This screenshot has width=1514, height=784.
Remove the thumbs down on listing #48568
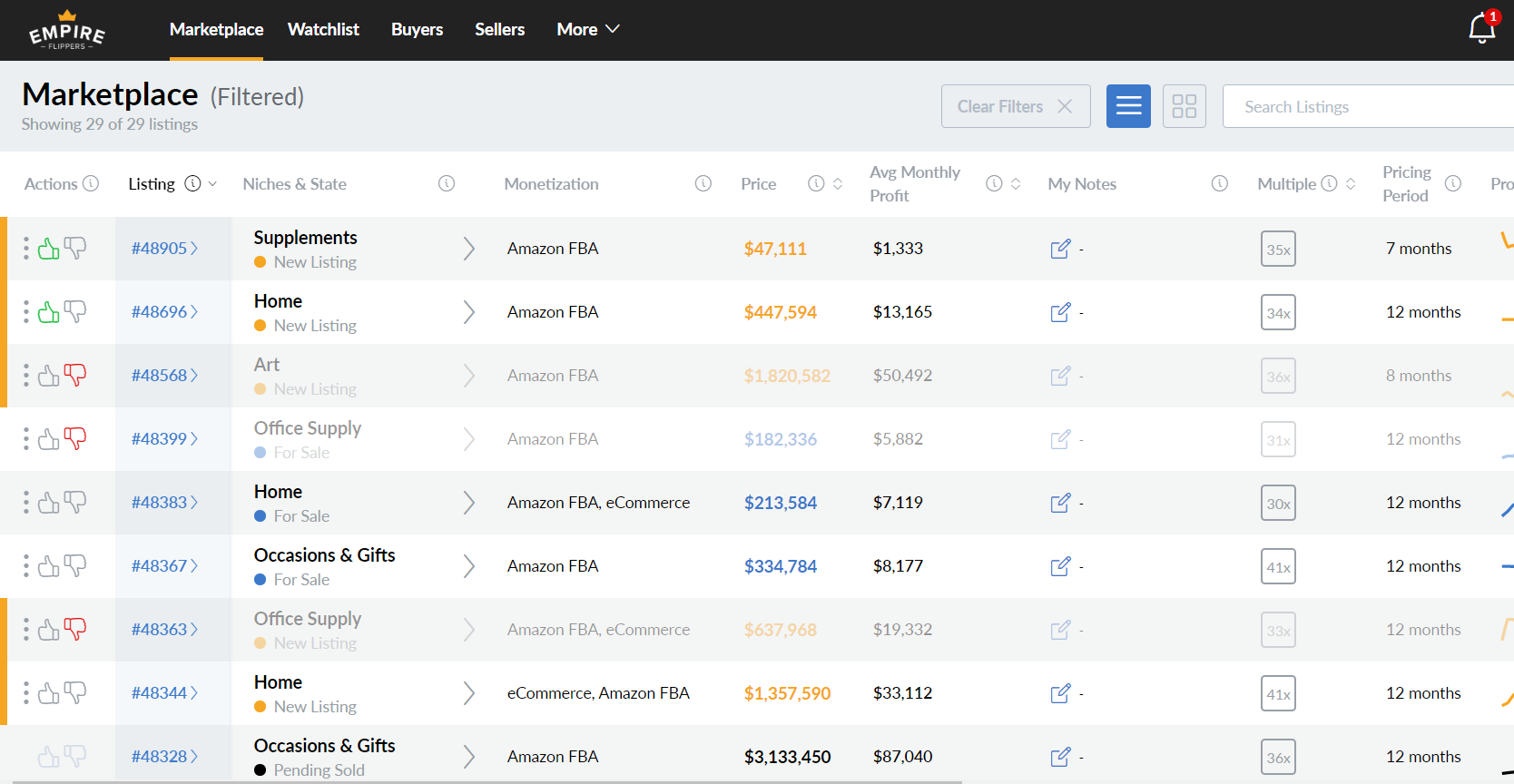tap(75, 376)
